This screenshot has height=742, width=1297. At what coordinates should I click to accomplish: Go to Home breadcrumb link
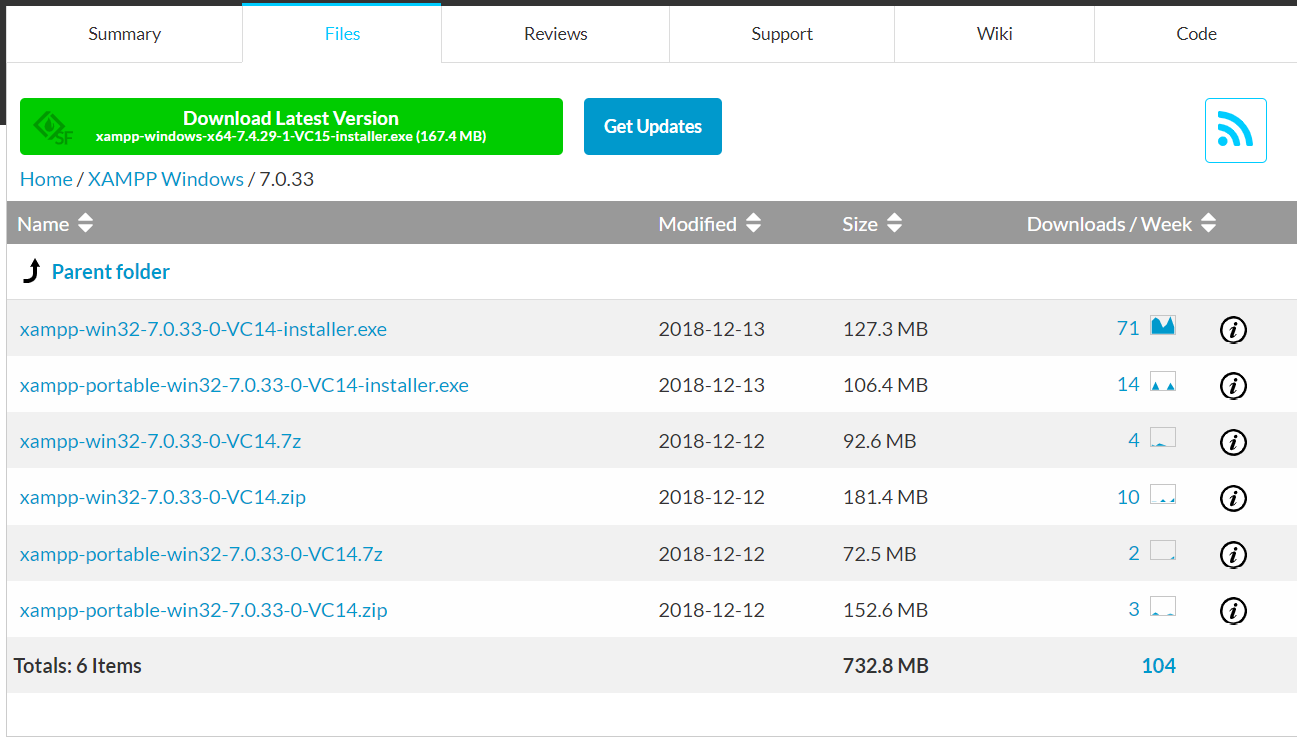point(46,179)
